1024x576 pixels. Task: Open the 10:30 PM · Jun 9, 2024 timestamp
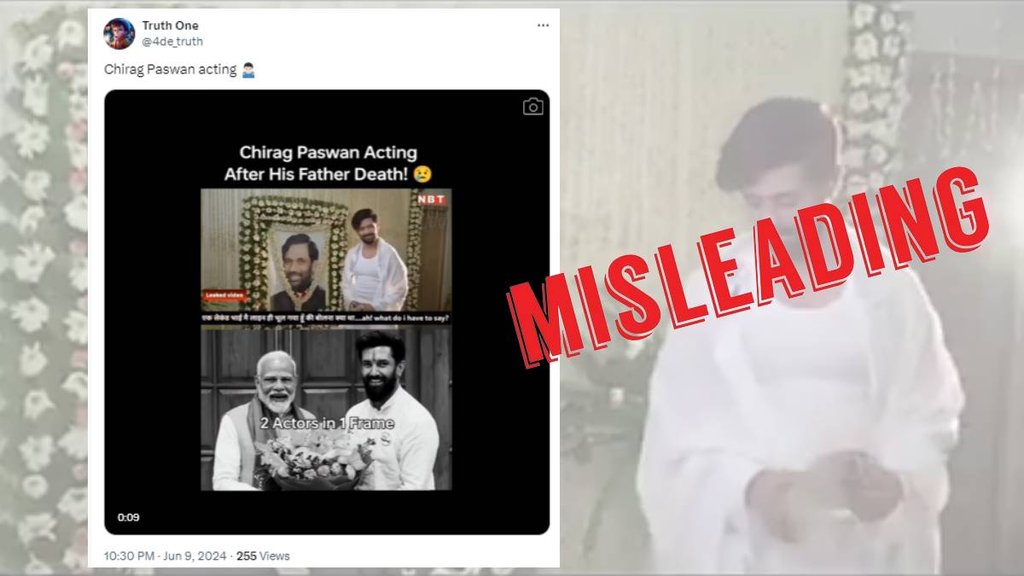point(165,556)
